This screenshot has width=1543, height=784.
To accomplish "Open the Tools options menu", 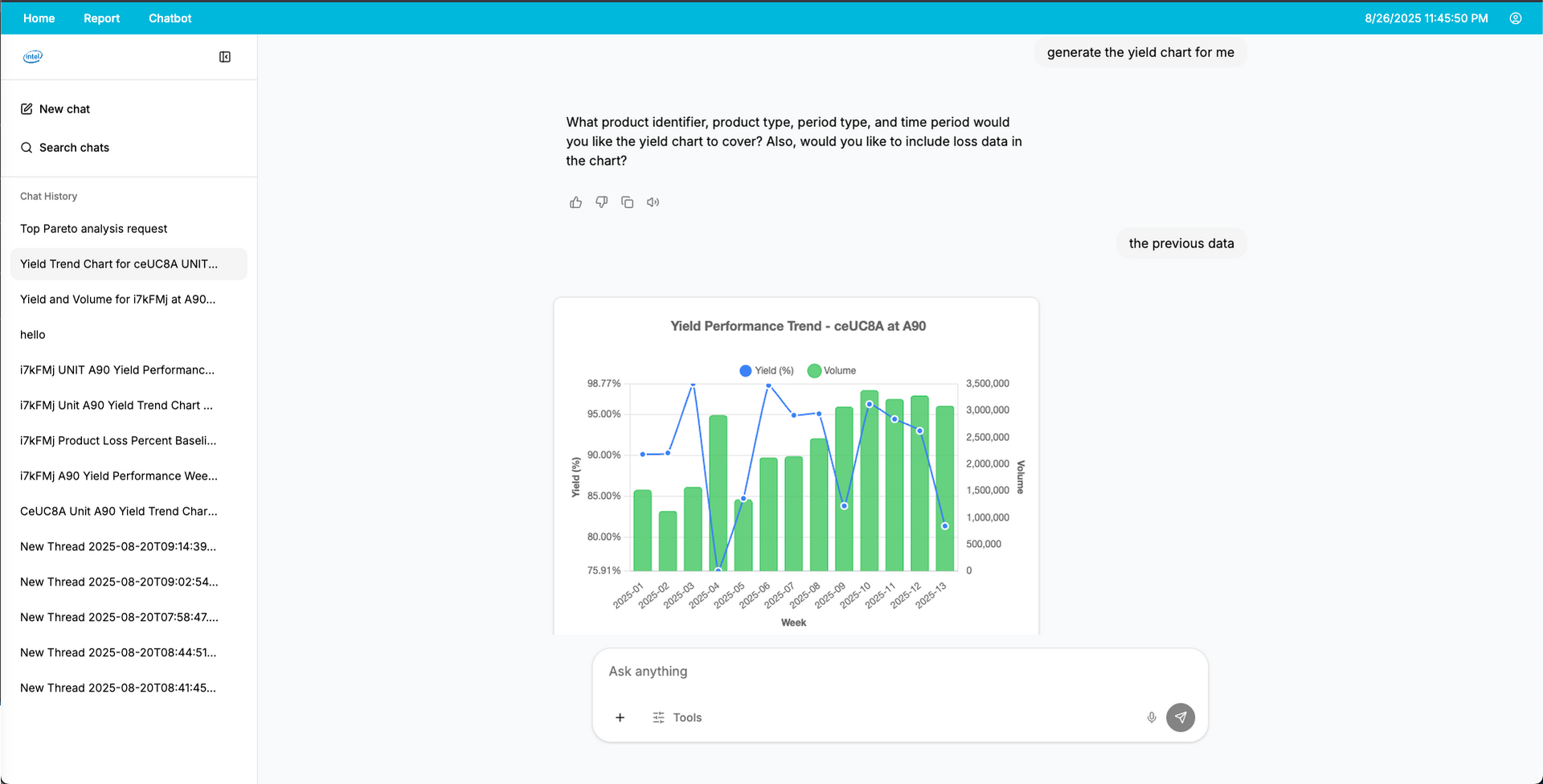I will [x=677, y=717].
